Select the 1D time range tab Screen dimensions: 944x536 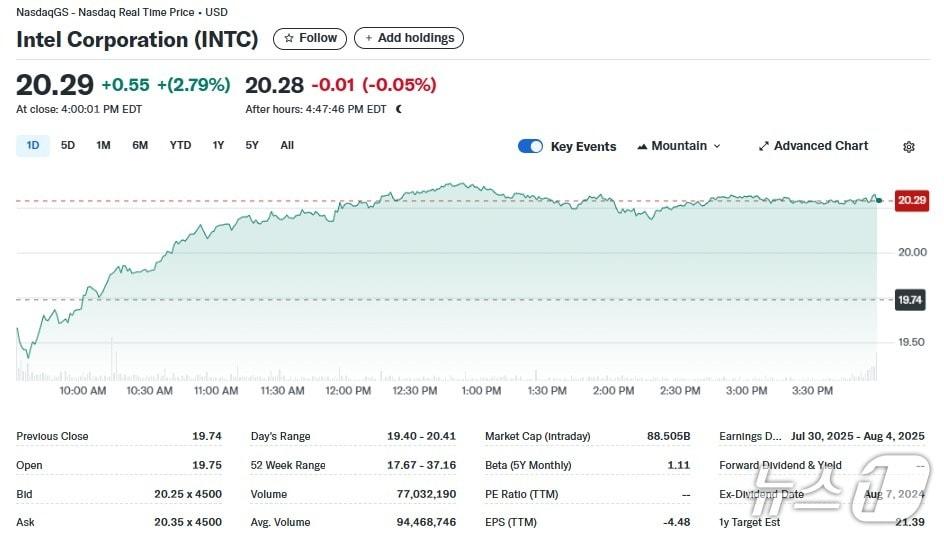coord(33,145)
